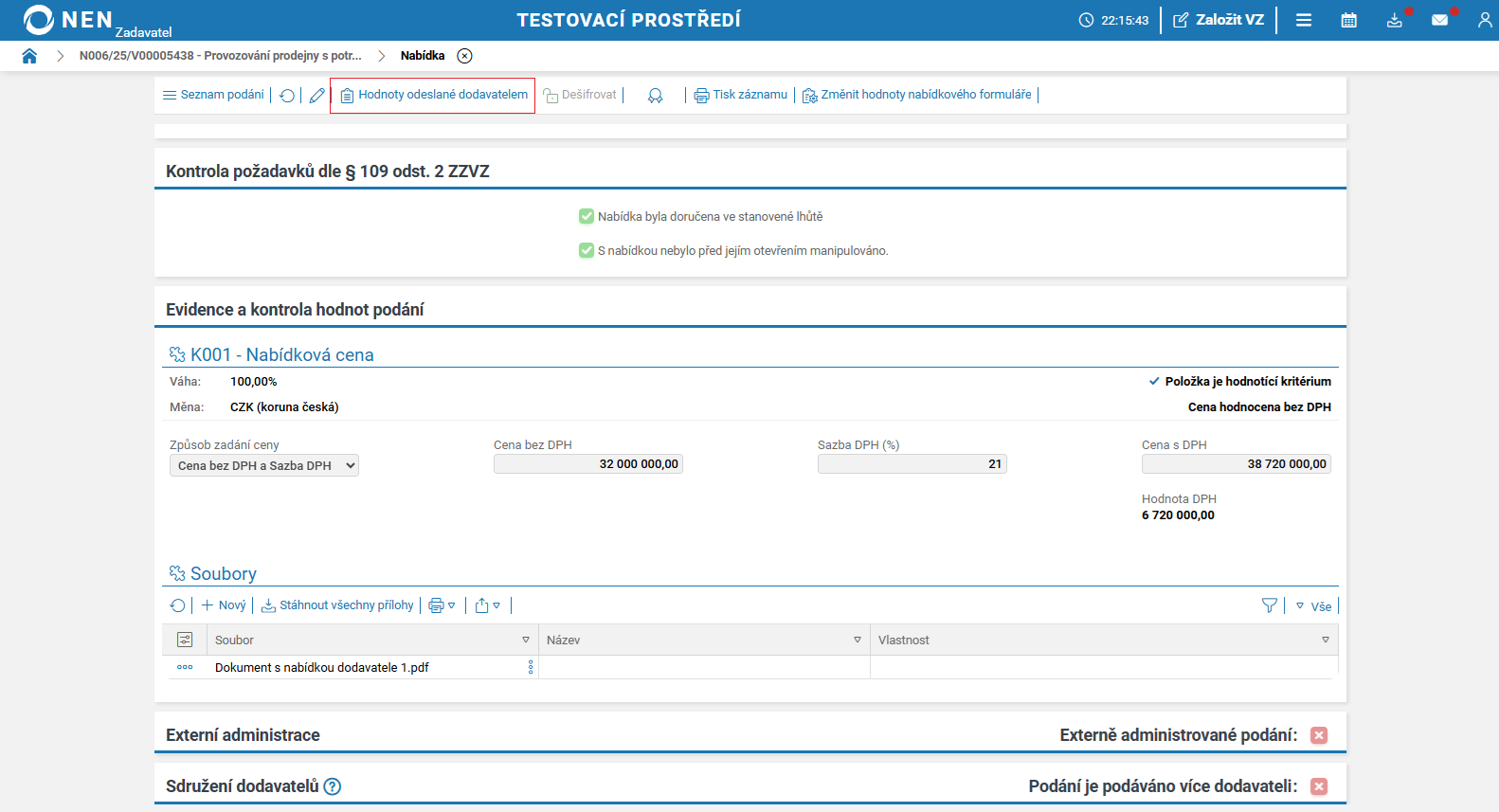1499x812 pixels.
Task: Open the user profile icon
Action: click(x=1484, y=20)
